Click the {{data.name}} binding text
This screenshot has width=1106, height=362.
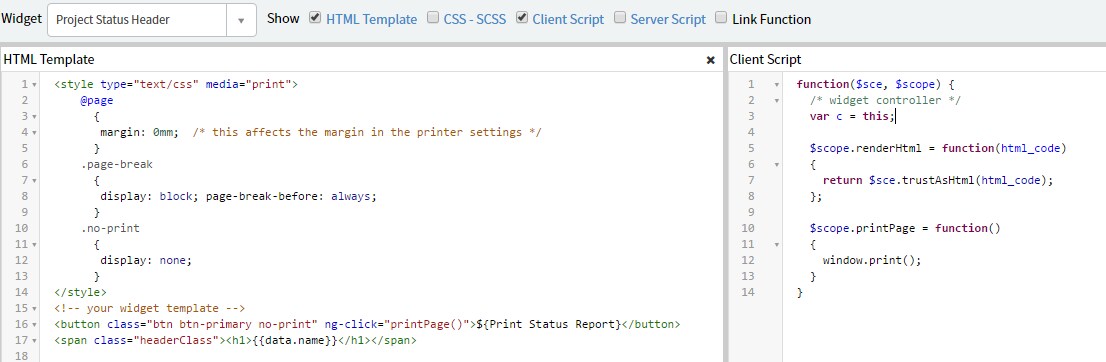point(295,340)
